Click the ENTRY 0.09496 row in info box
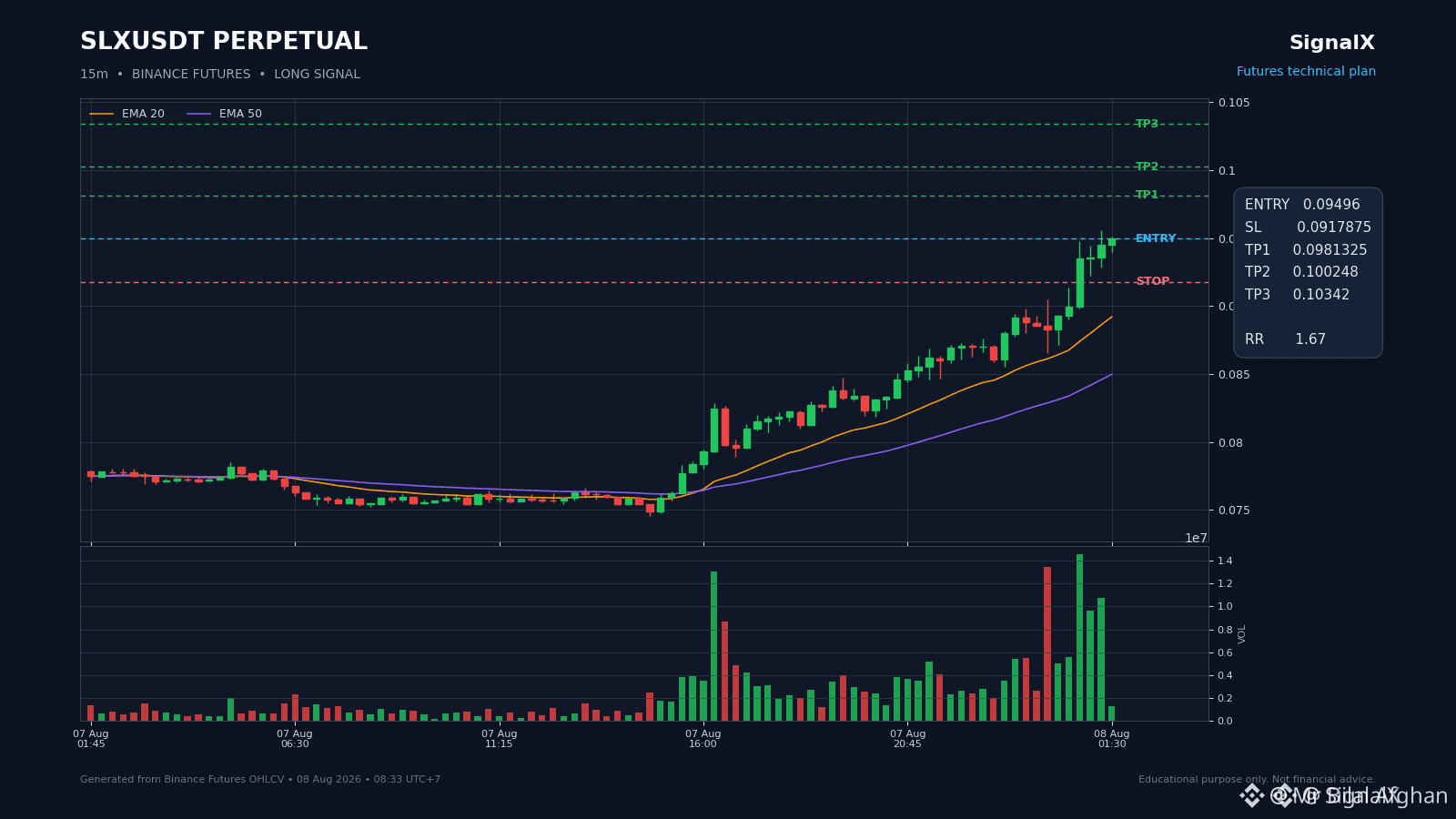This screenshot has height=819, width=1456. (1302, 205)
